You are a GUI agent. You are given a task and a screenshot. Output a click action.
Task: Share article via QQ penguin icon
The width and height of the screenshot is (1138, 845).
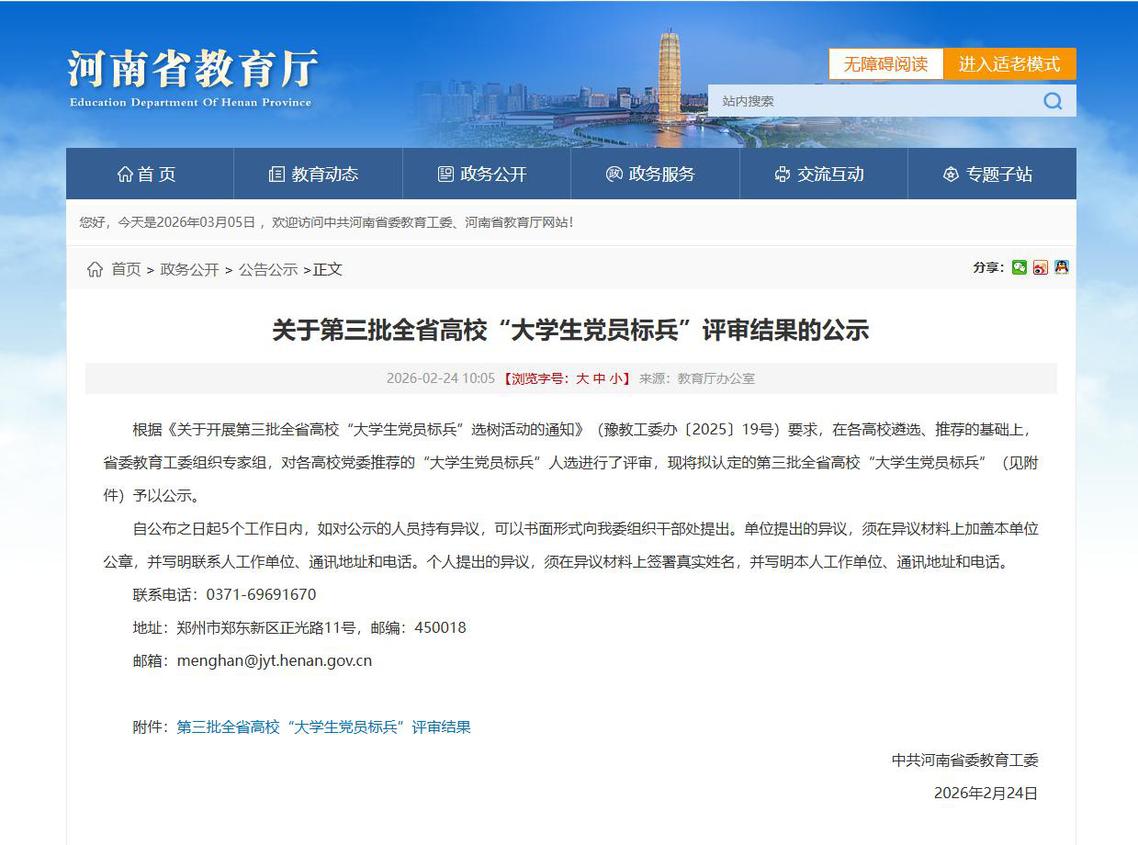1061,267
